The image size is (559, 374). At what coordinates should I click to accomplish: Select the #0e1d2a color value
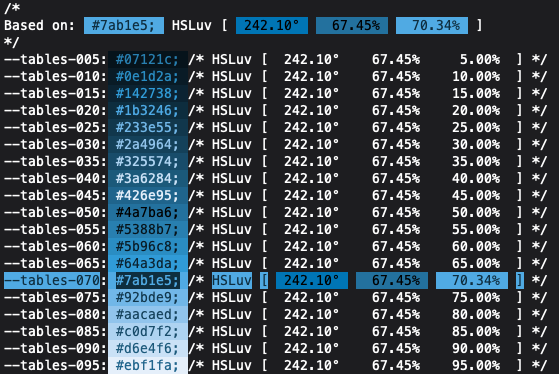point(148,77)
